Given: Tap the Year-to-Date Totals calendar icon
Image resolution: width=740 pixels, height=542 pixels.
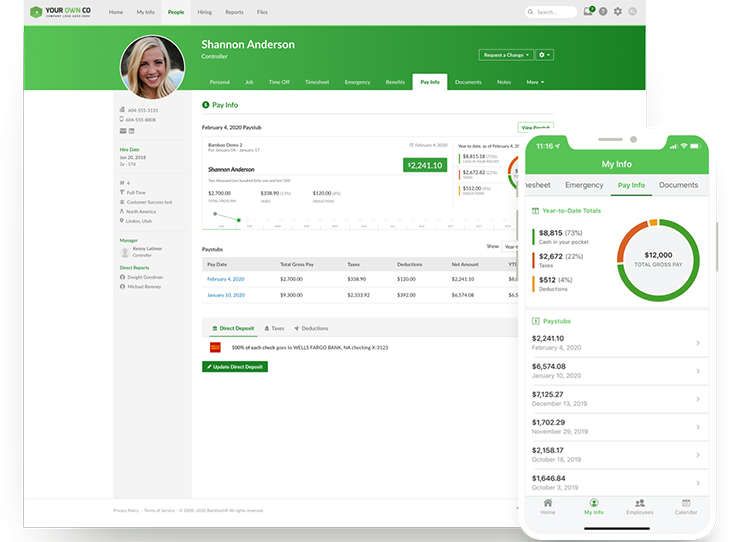Looking at the screenshot, I should [x=536, y=211].
